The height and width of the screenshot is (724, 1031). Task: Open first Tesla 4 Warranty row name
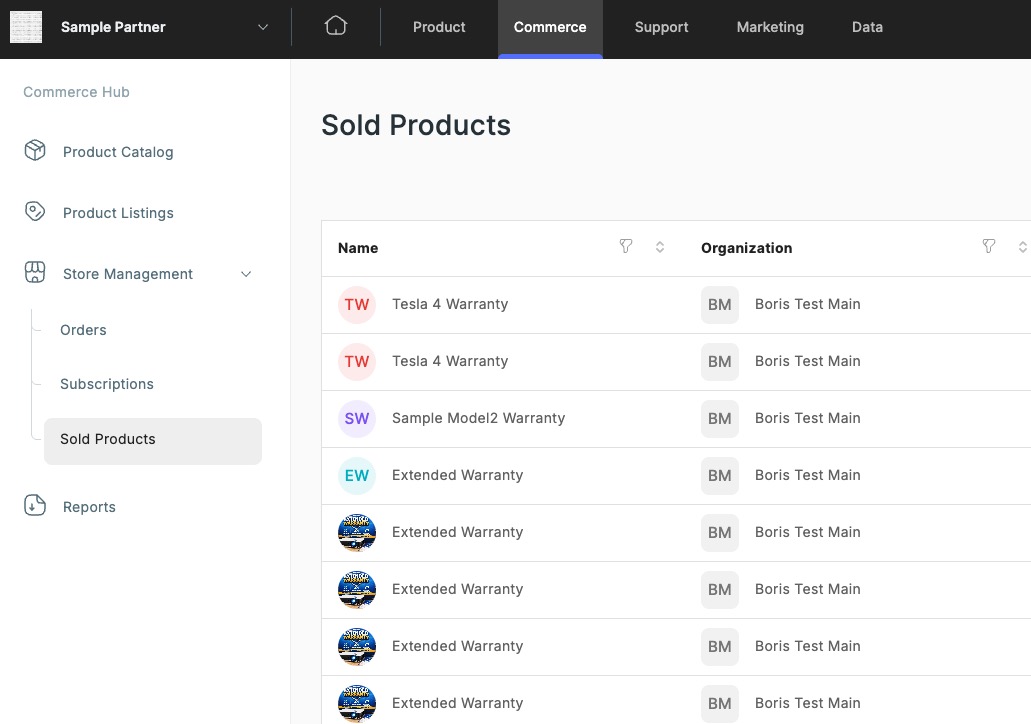[x=450, y=304]
